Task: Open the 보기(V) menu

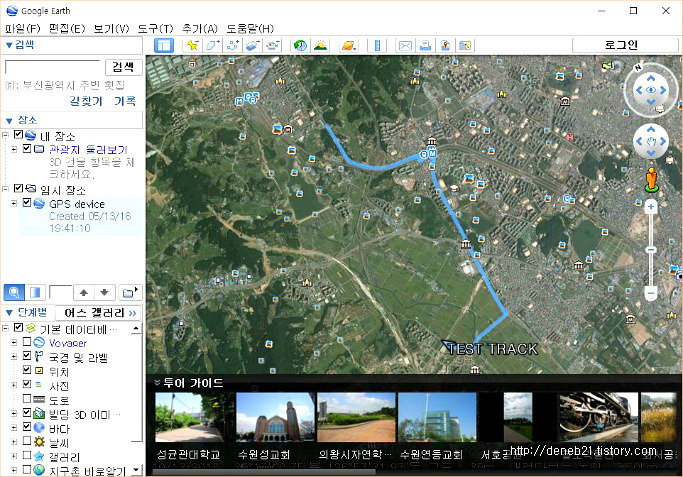Action: click(112, 29)
